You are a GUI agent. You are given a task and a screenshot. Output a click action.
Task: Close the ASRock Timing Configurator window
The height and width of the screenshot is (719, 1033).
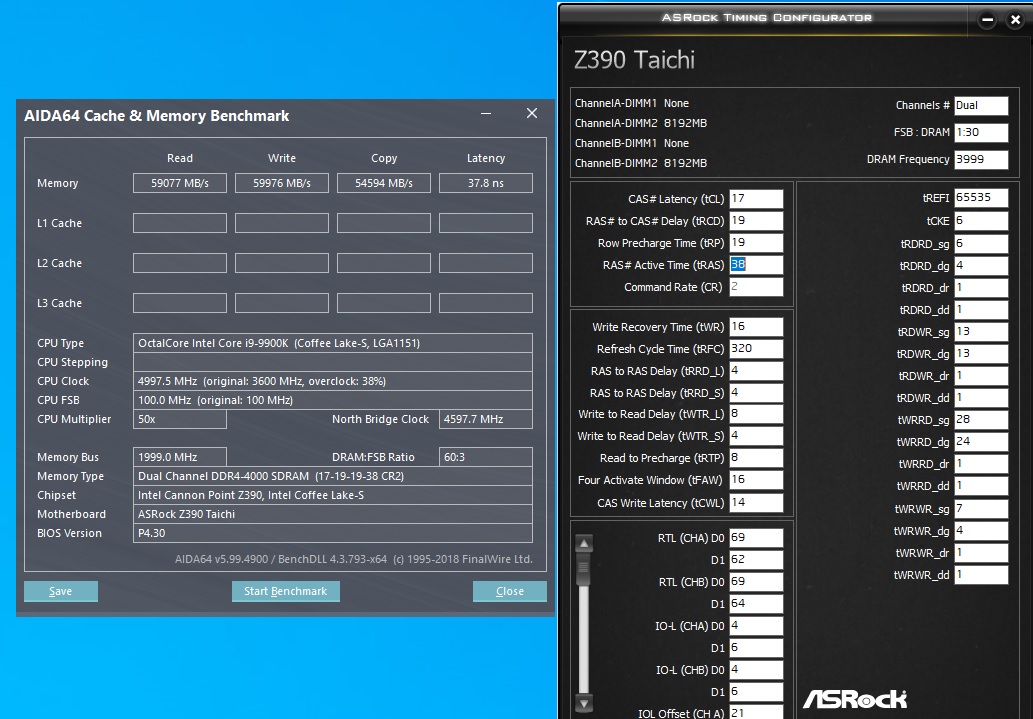tap(1015, 20)
